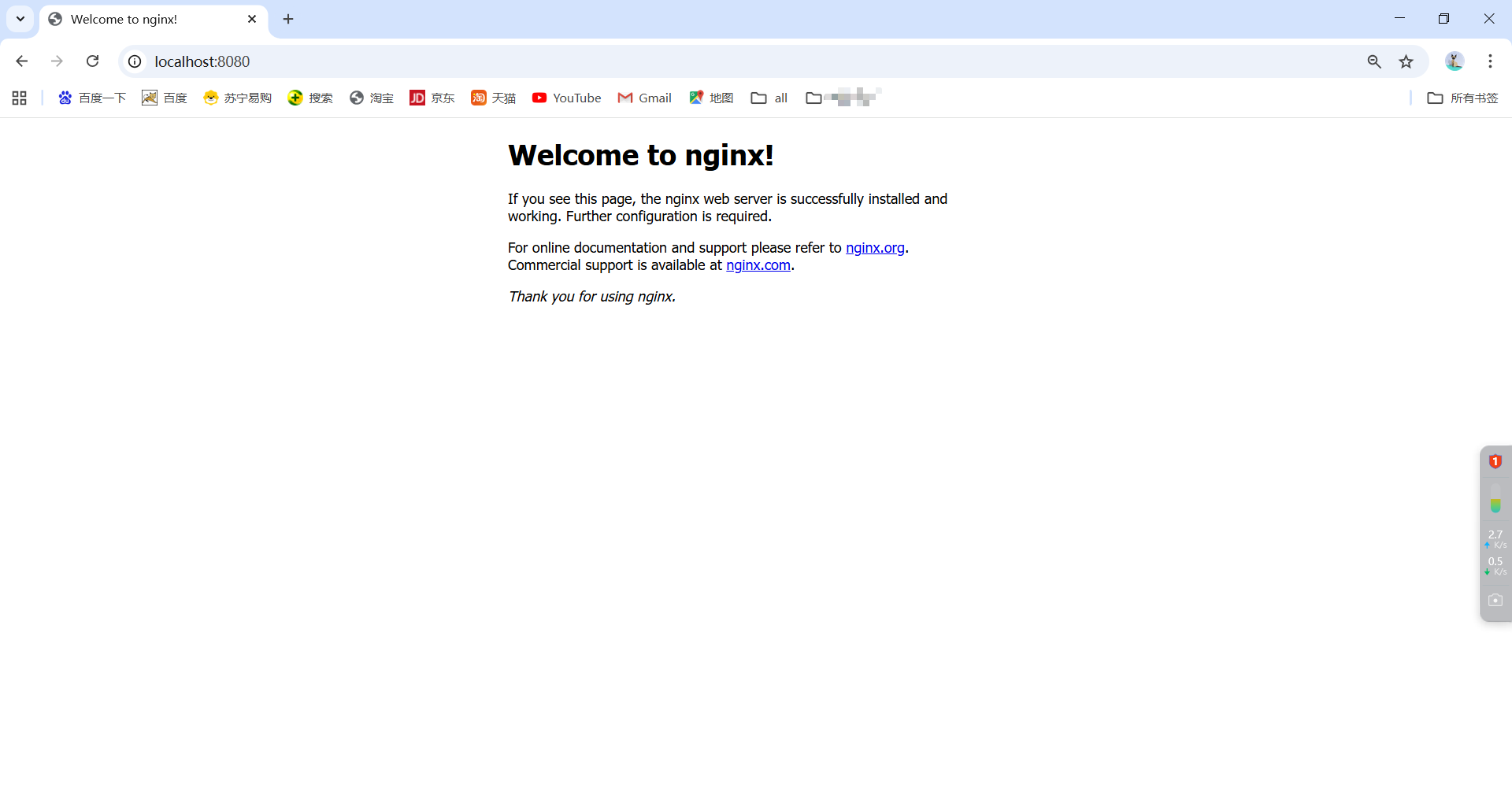Open the profile avatar menu
The image size is (1512, 810).
[x=1455, y=61]
